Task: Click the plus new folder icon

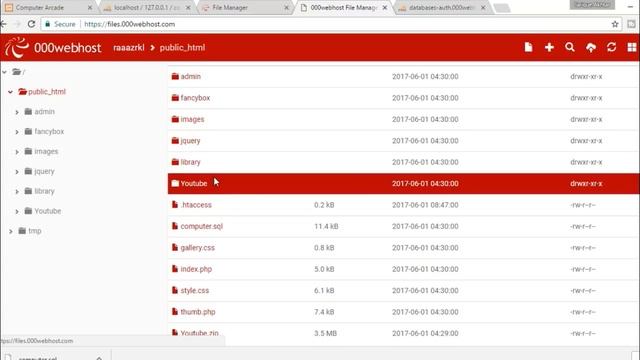Action: pos(549,47)
